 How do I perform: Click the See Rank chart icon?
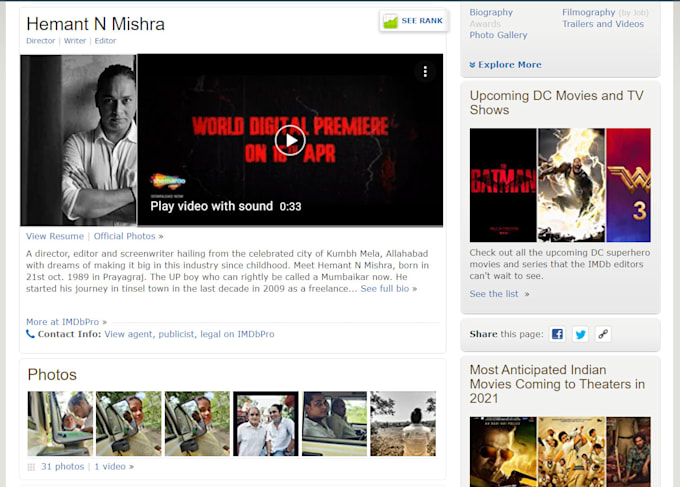pos(390,21)
